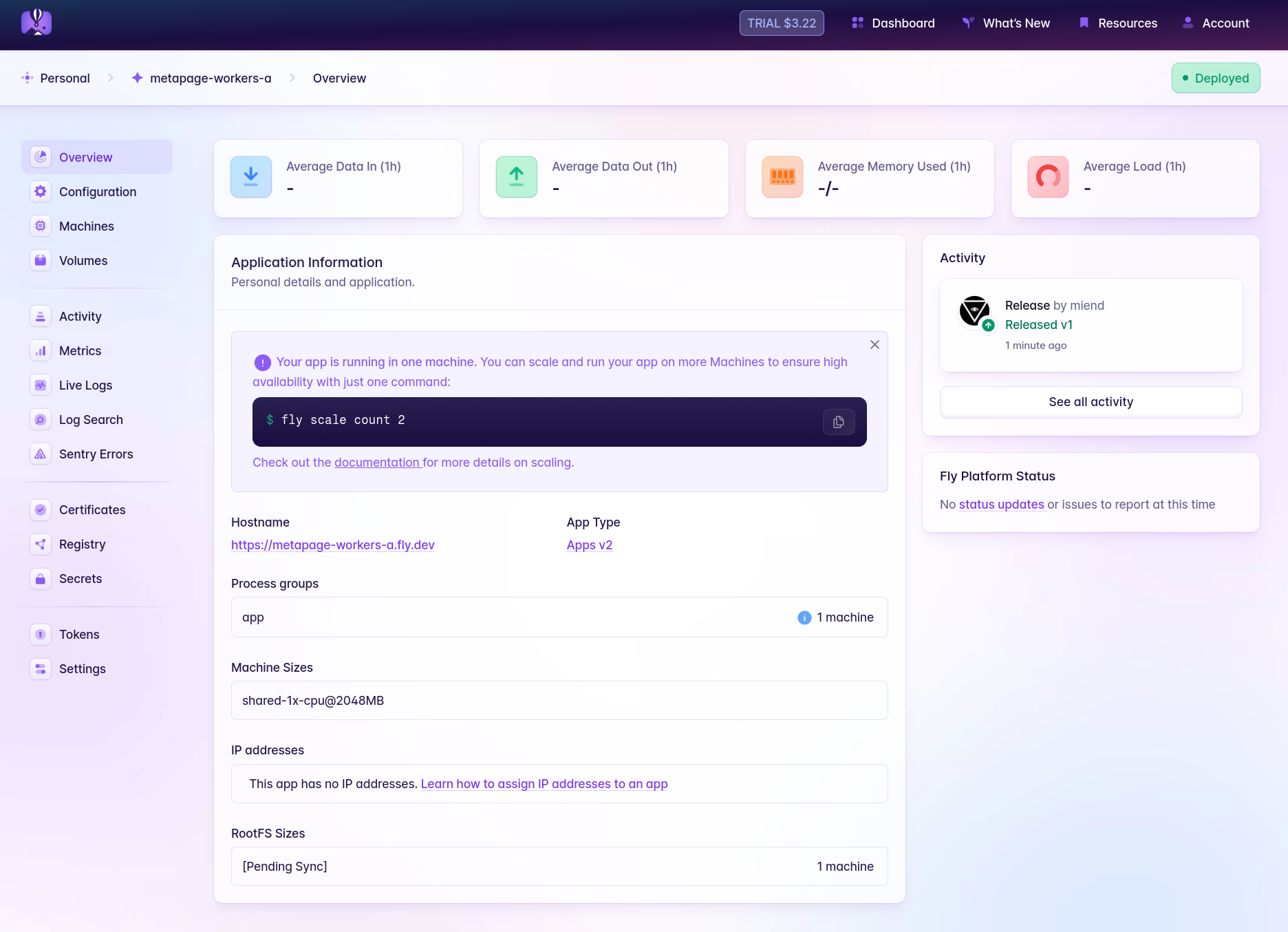Click the fly scale count 2 command text
Viewport: 1288px width, 932px height.
click(x=343, y=420)
